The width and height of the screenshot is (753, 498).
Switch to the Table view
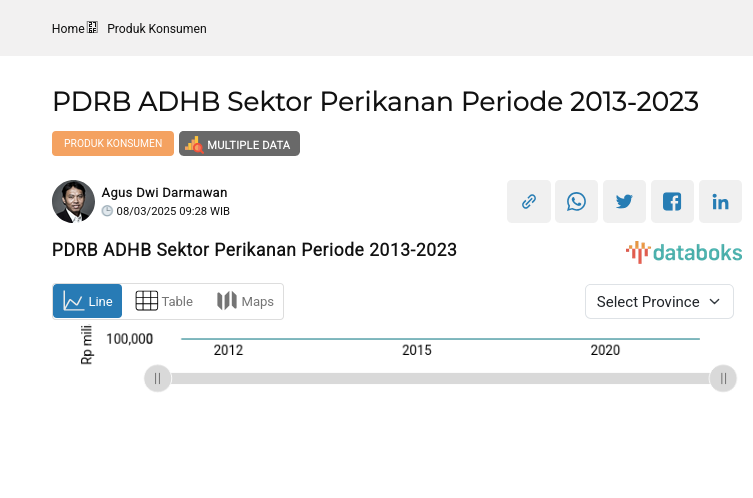(164, 301)
